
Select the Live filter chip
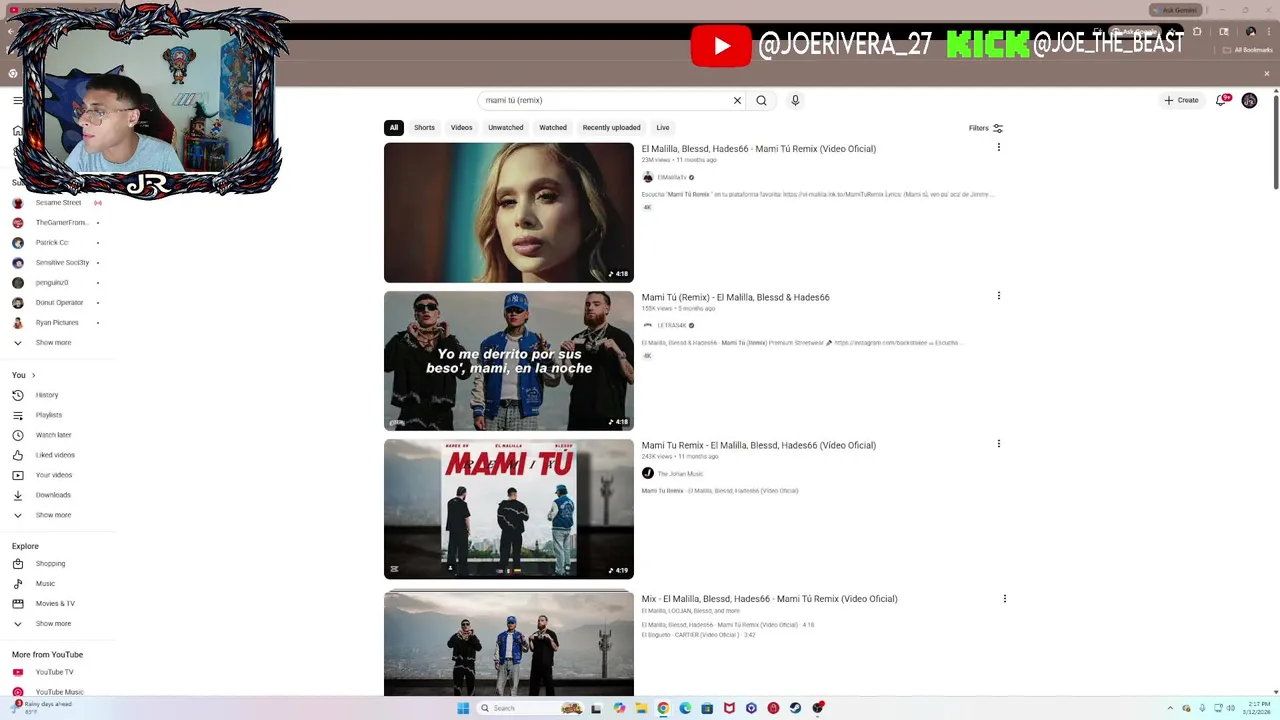(x=662, y=127)
